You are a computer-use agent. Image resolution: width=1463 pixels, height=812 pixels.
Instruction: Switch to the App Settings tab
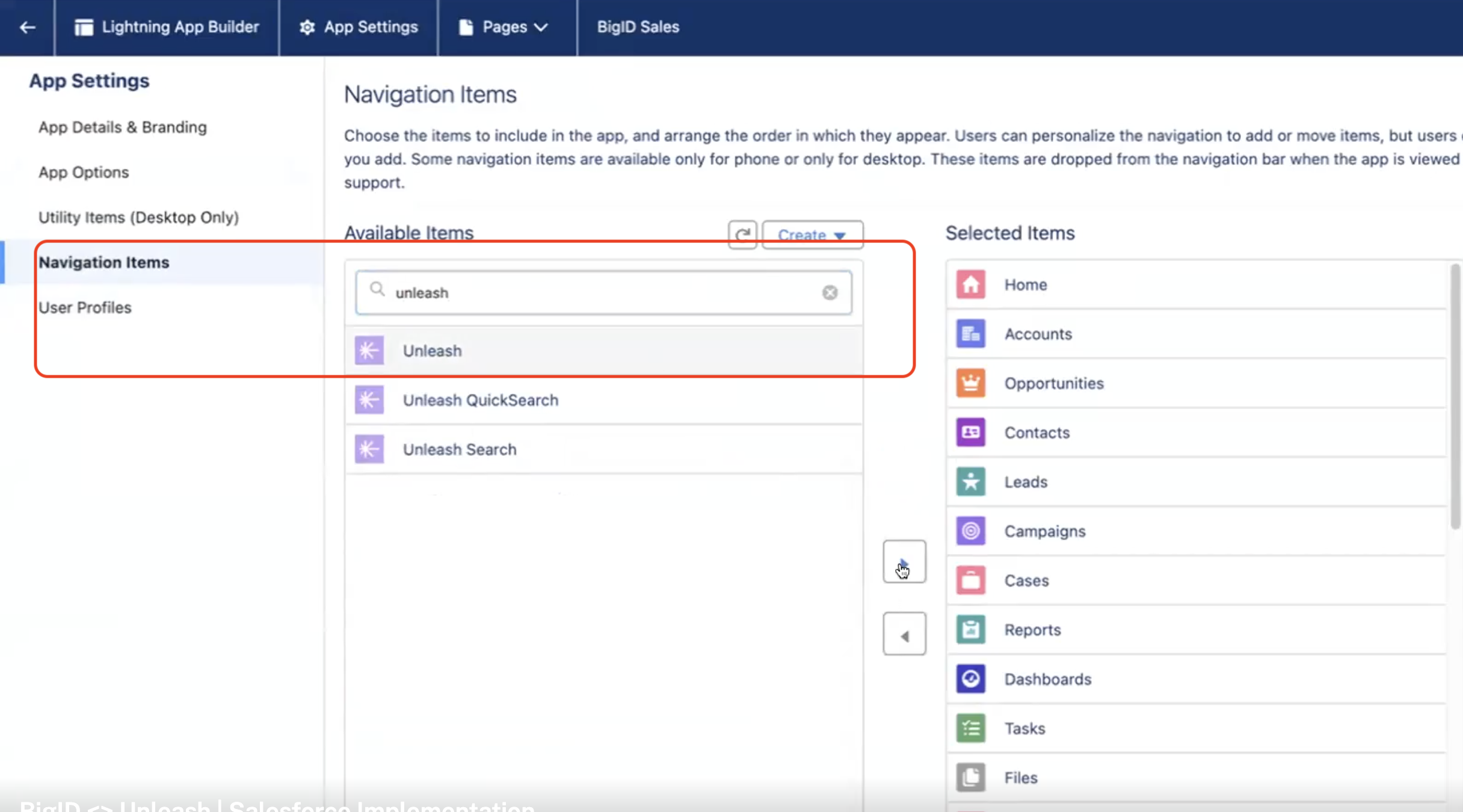pyautogui.click(x=359, y=27)
